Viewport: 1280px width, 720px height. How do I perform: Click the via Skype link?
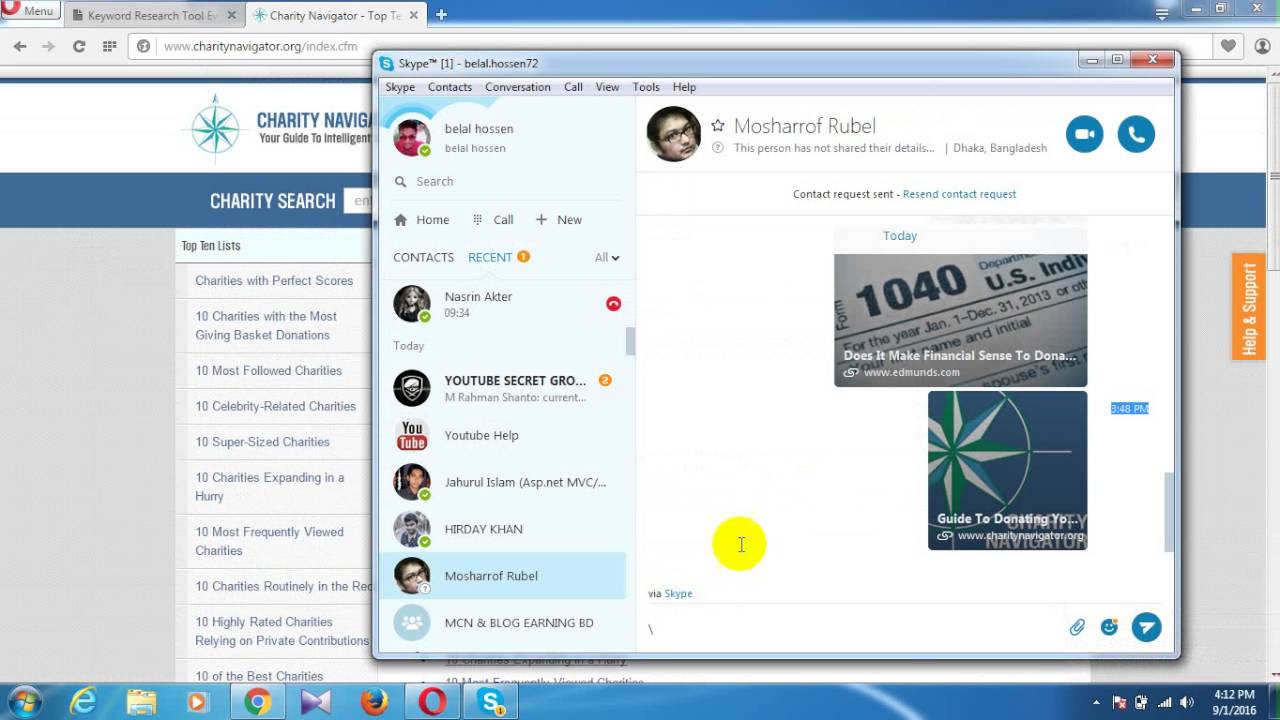pyautogui.click(x=678, y=593)
